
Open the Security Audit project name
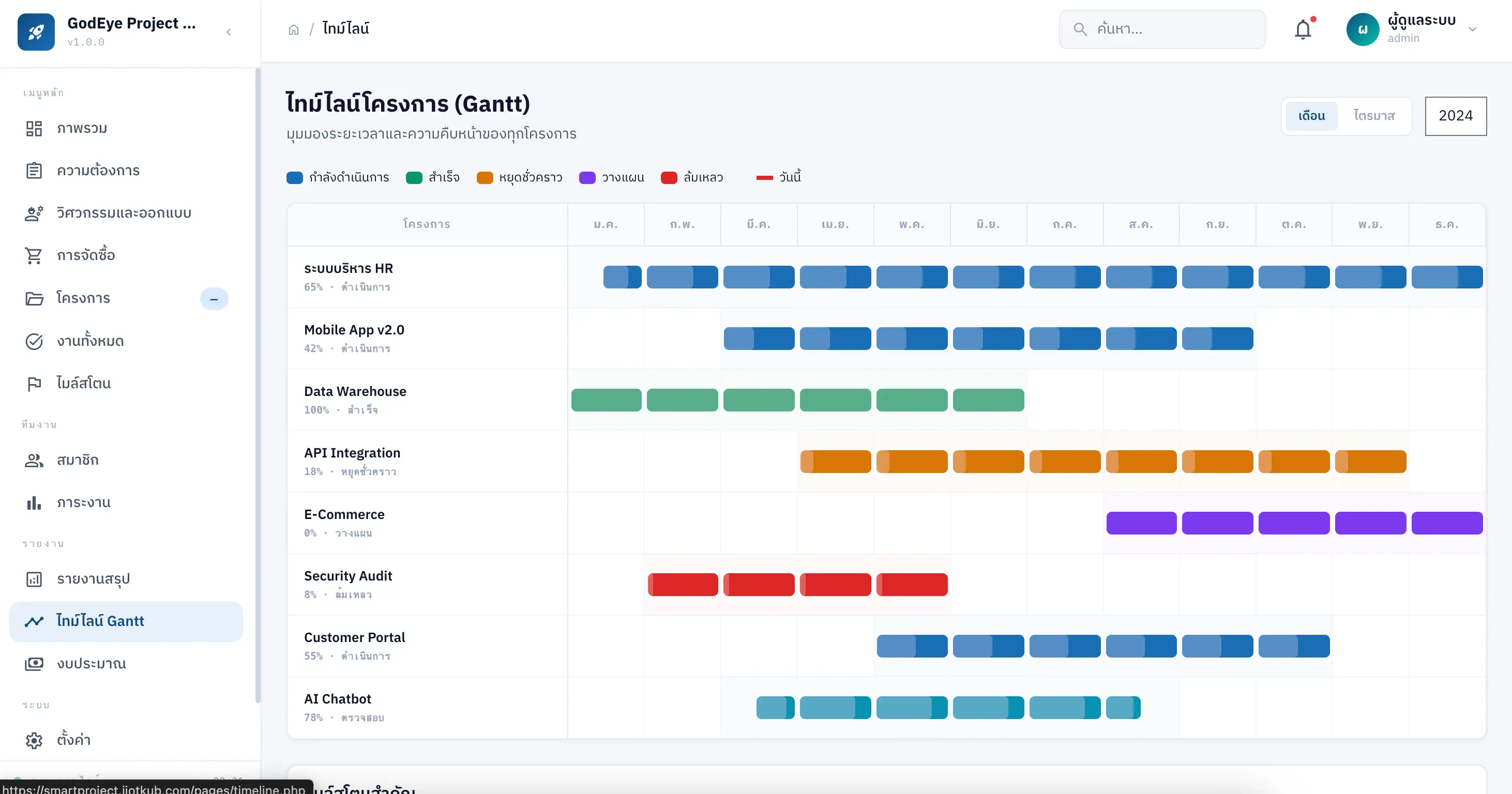pyautogui.click(x=348, y=576)
